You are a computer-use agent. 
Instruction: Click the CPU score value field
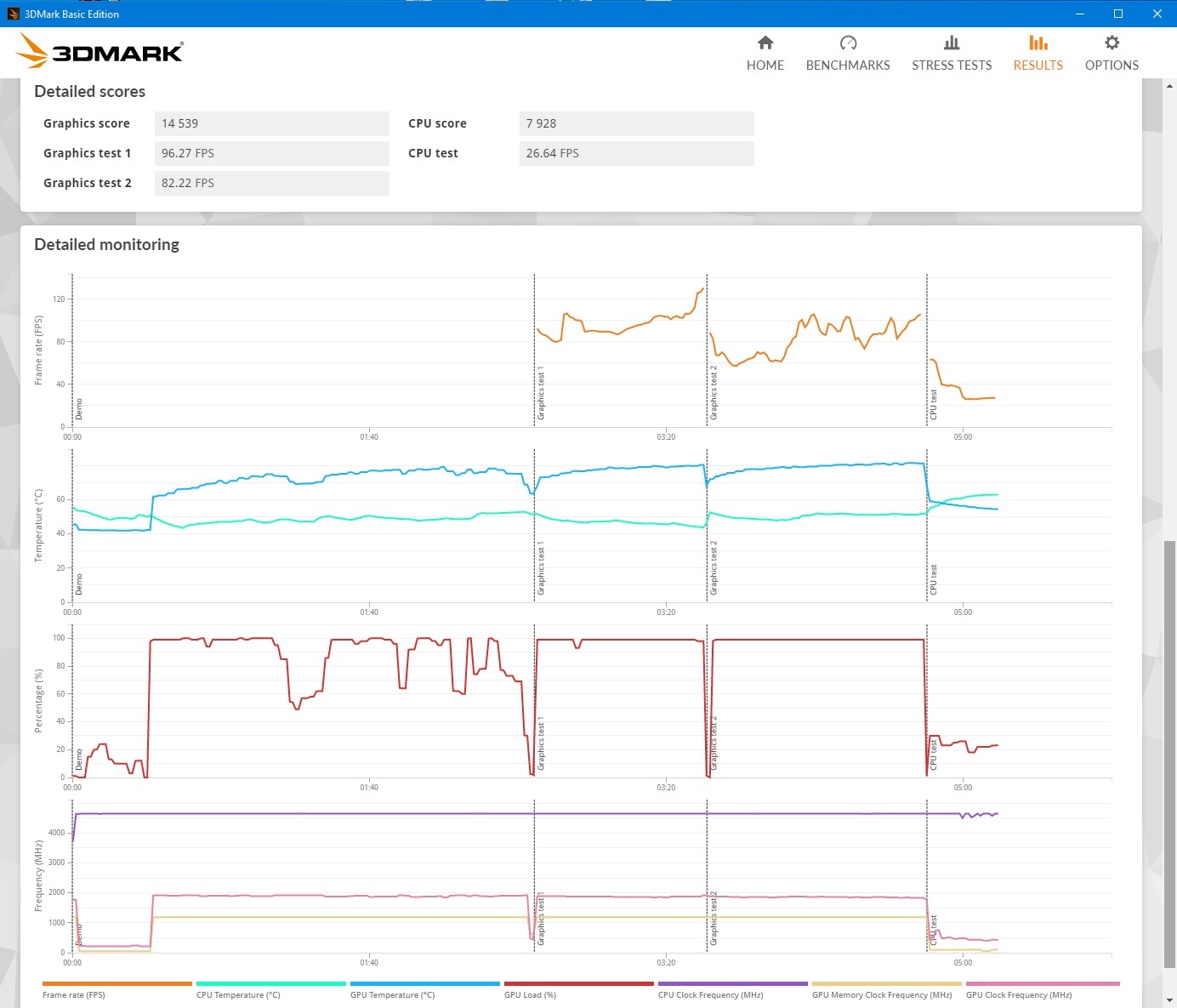coord(636,123)
